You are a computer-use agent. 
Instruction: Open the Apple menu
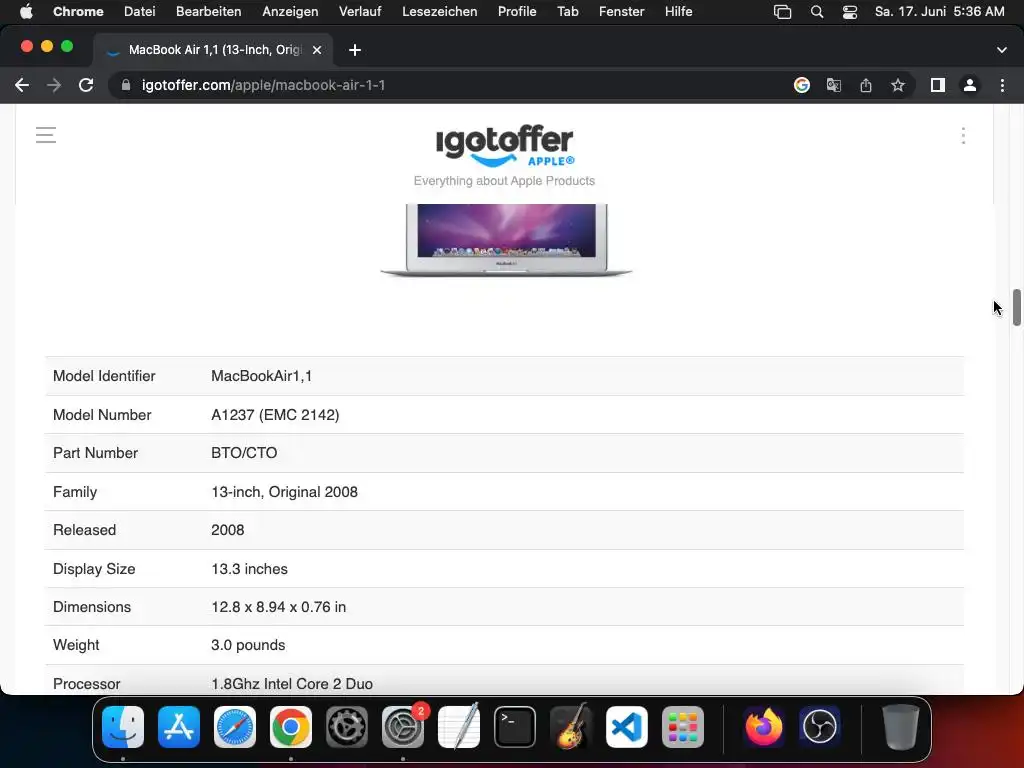[x=26, y=12]
